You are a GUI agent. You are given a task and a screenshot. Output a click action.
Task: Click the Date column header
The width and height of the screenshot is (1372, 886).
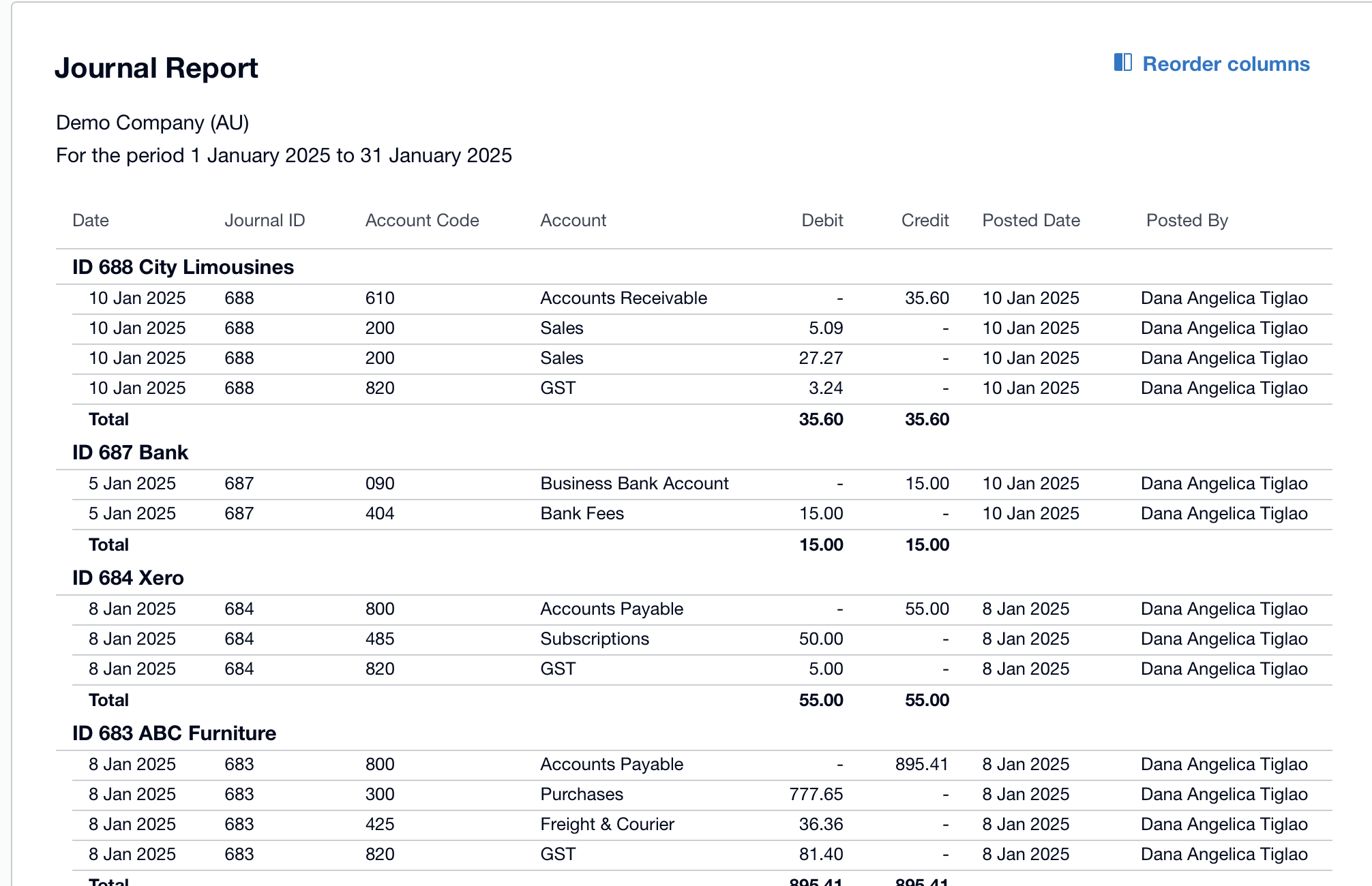coord(91,220)
